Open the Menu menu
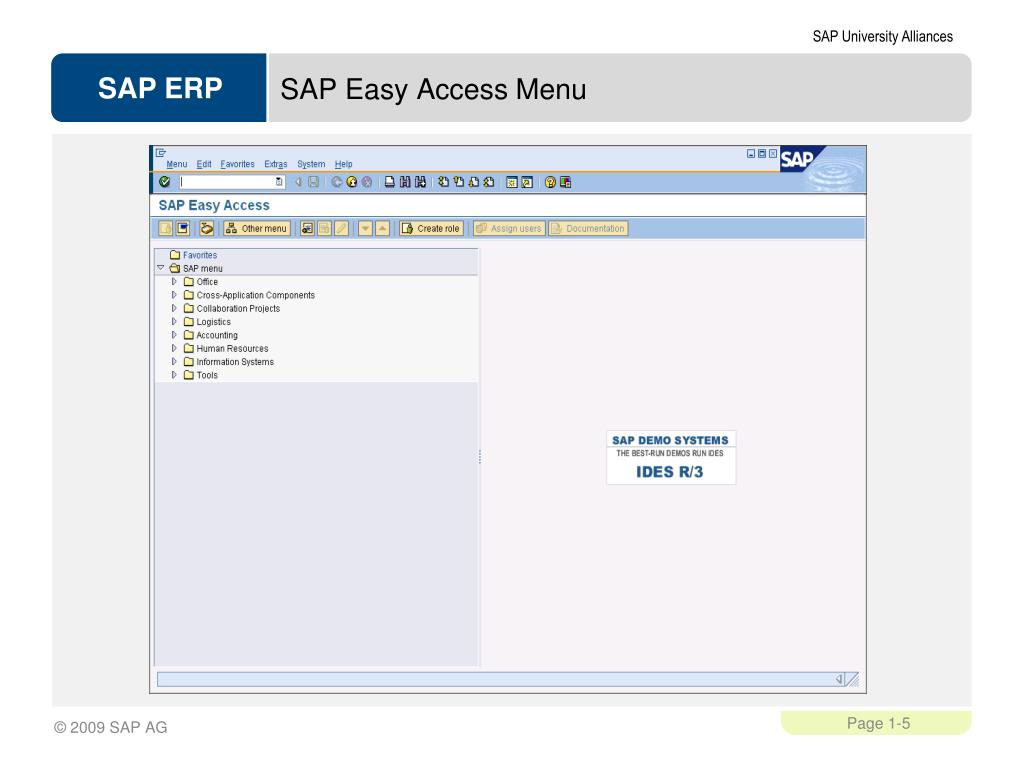The image size is (1024, 768). click(x=176, y=164)
